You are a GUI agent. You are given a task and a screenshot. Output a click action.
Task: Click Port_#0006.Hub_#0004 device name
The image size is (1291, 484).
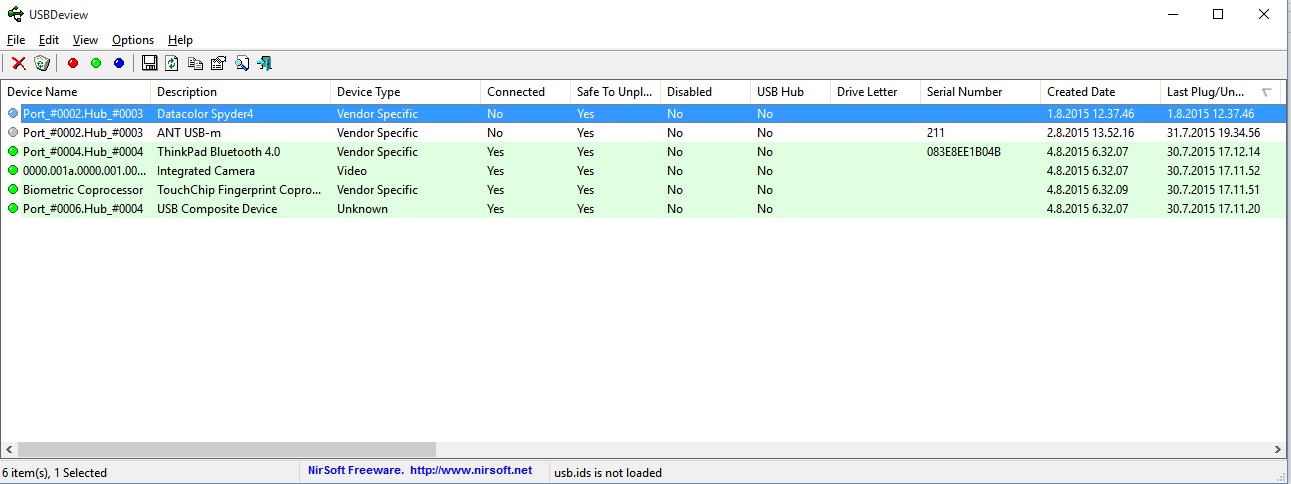point(83,209)
